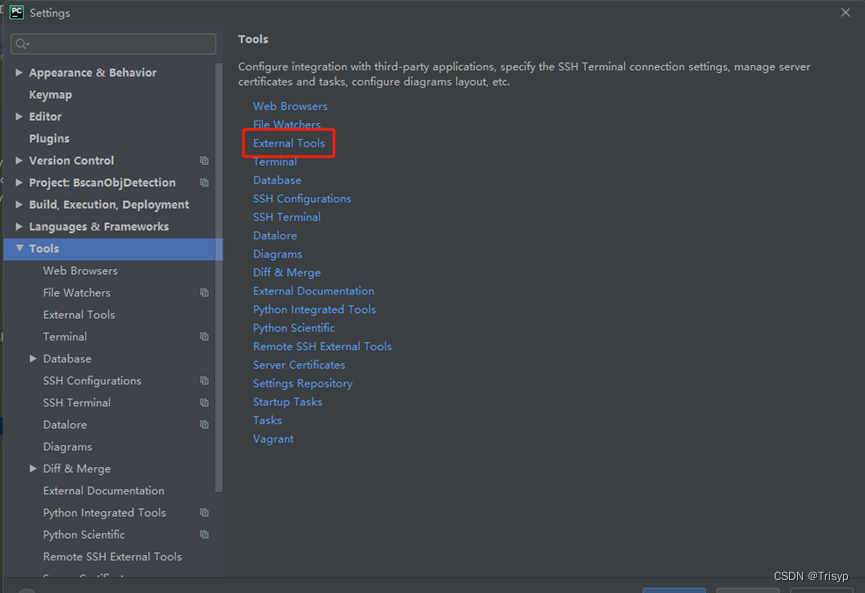Image resolution: width=865 pixels, height=593 pixels.
Task: Open the Database link in Tools pane
Action: coord(277,180)
